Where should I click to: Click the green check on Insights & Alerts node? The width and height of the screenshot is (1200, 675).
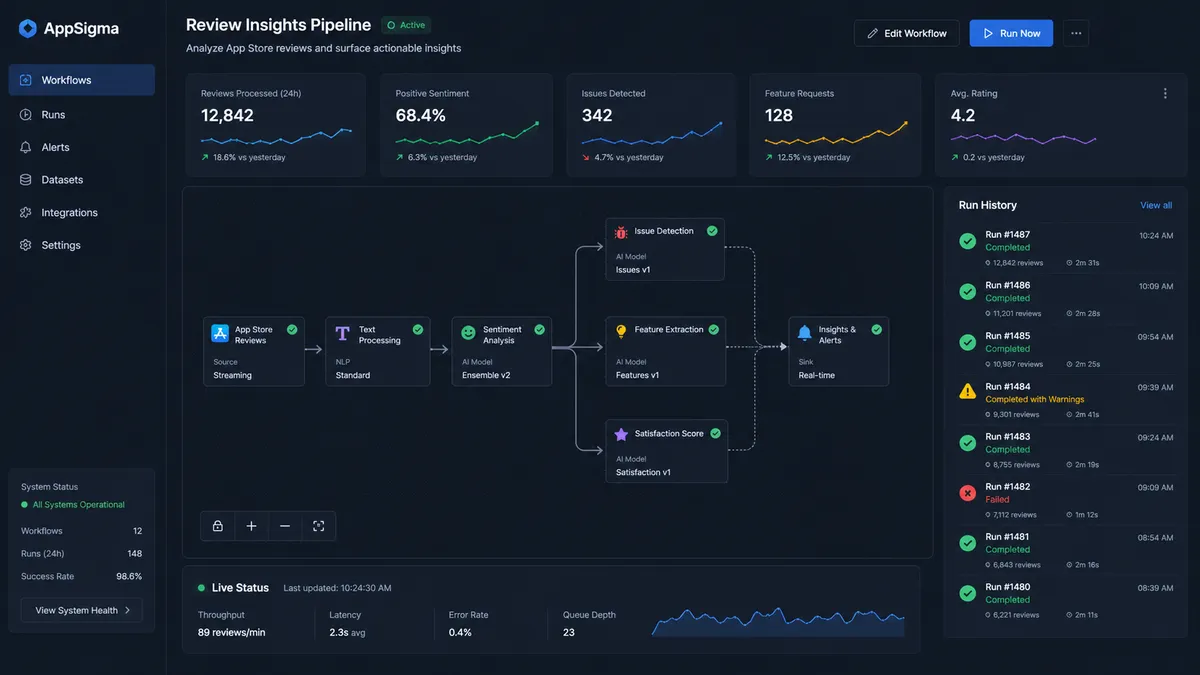point(876,329)
